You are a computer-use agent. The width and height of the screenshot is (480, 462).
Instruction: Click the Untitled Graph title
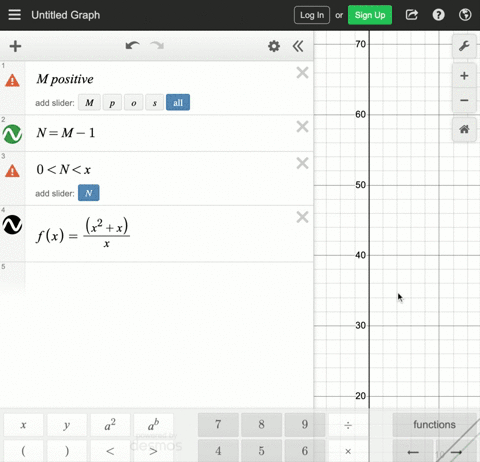click(x=66, y=15)
